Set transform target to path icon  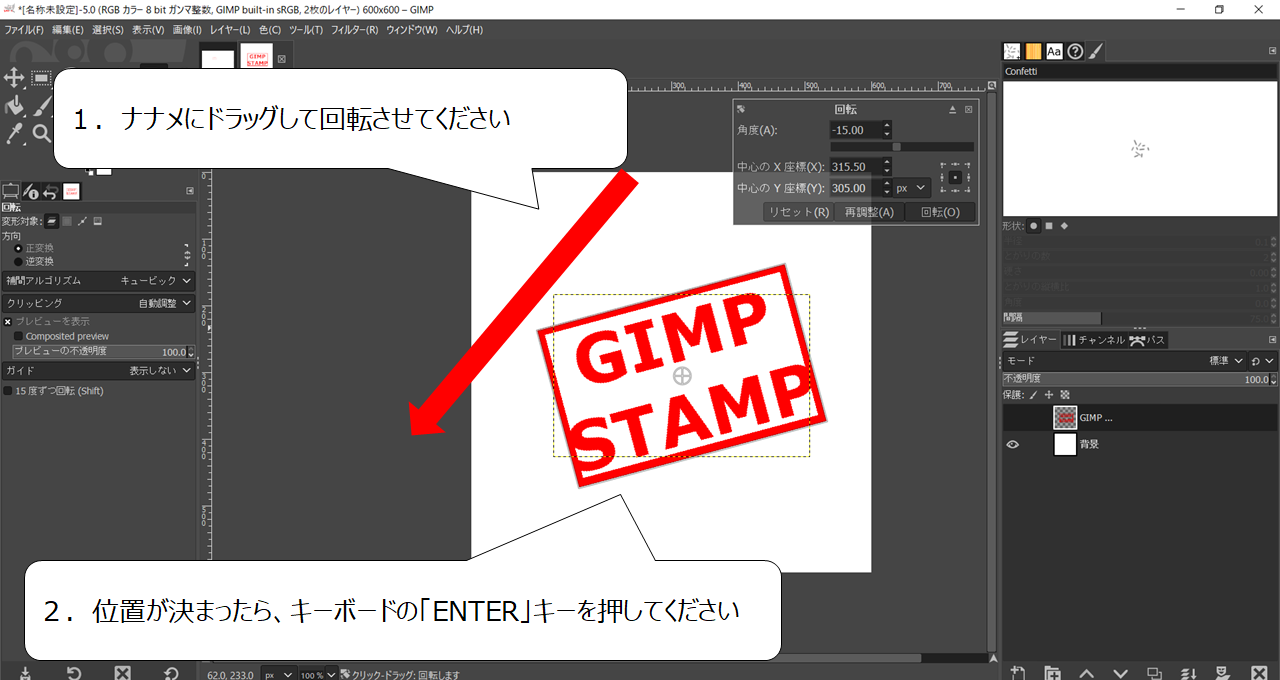coord(83,221)
